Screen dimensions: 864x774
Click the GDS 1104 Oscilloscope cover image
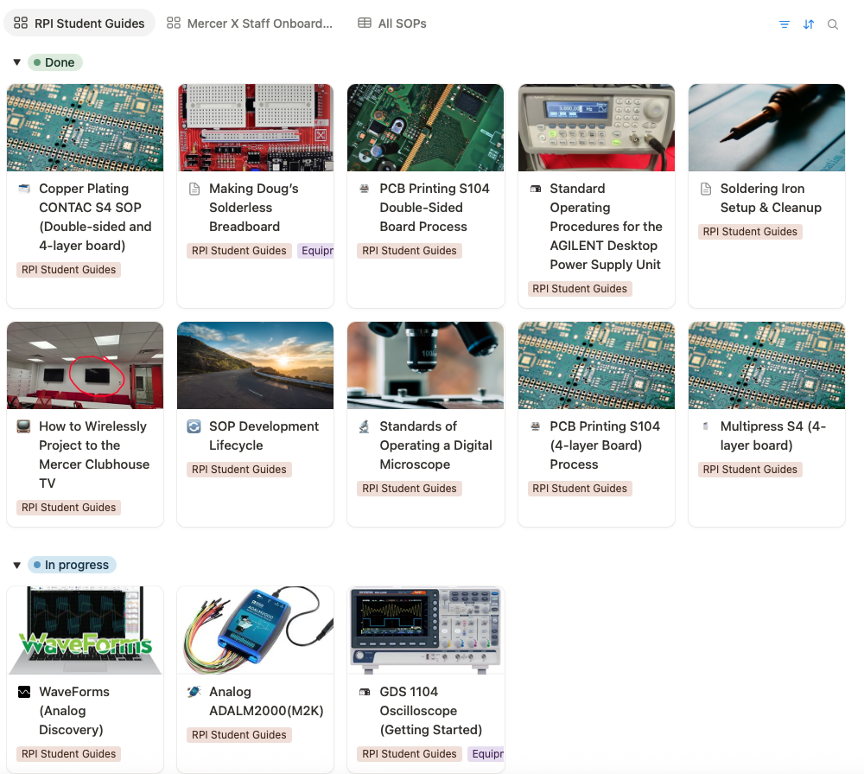pyautogui.click(x=425, y=630)
